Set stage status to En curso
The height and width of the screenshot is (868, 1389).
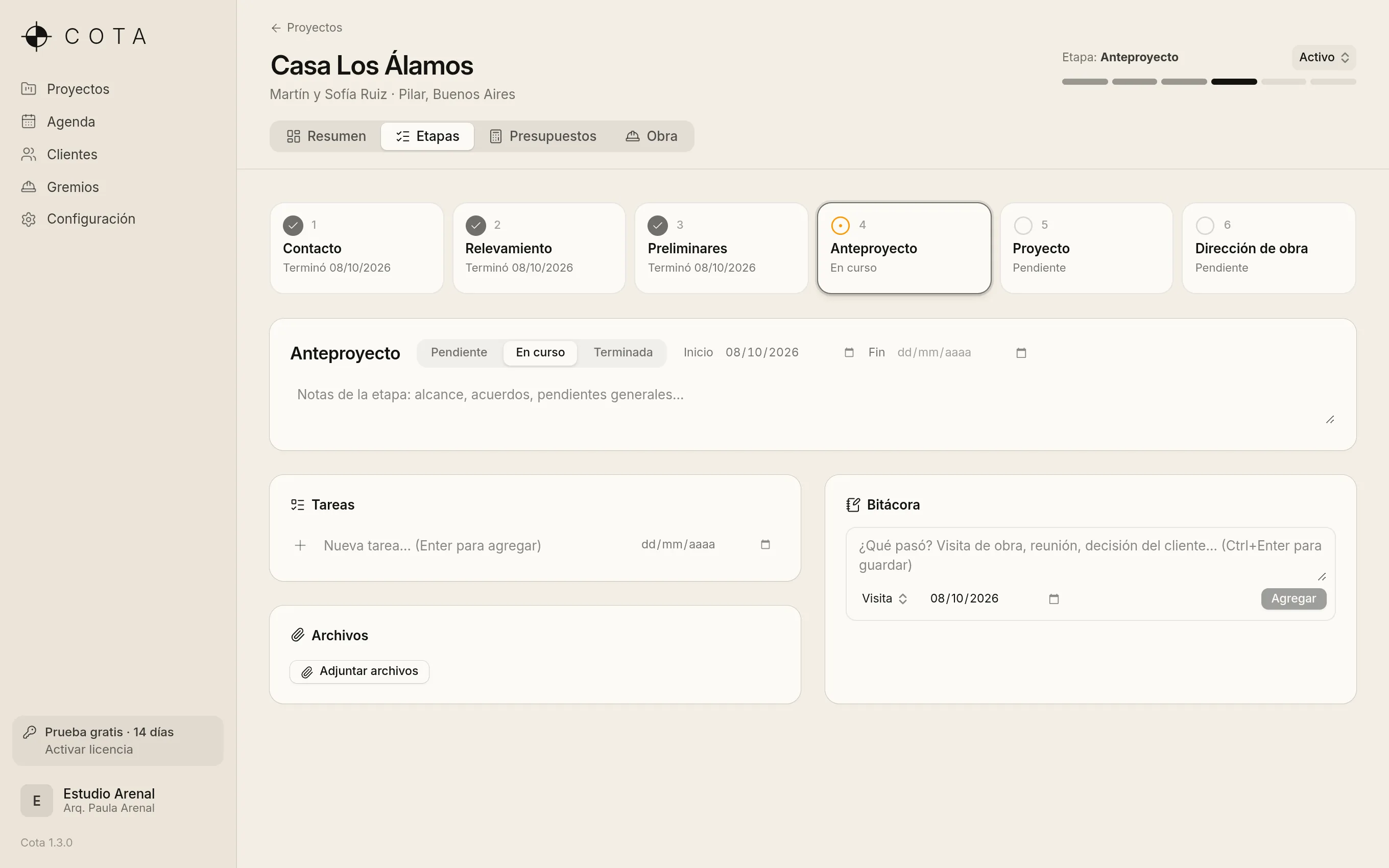[540, 352]
